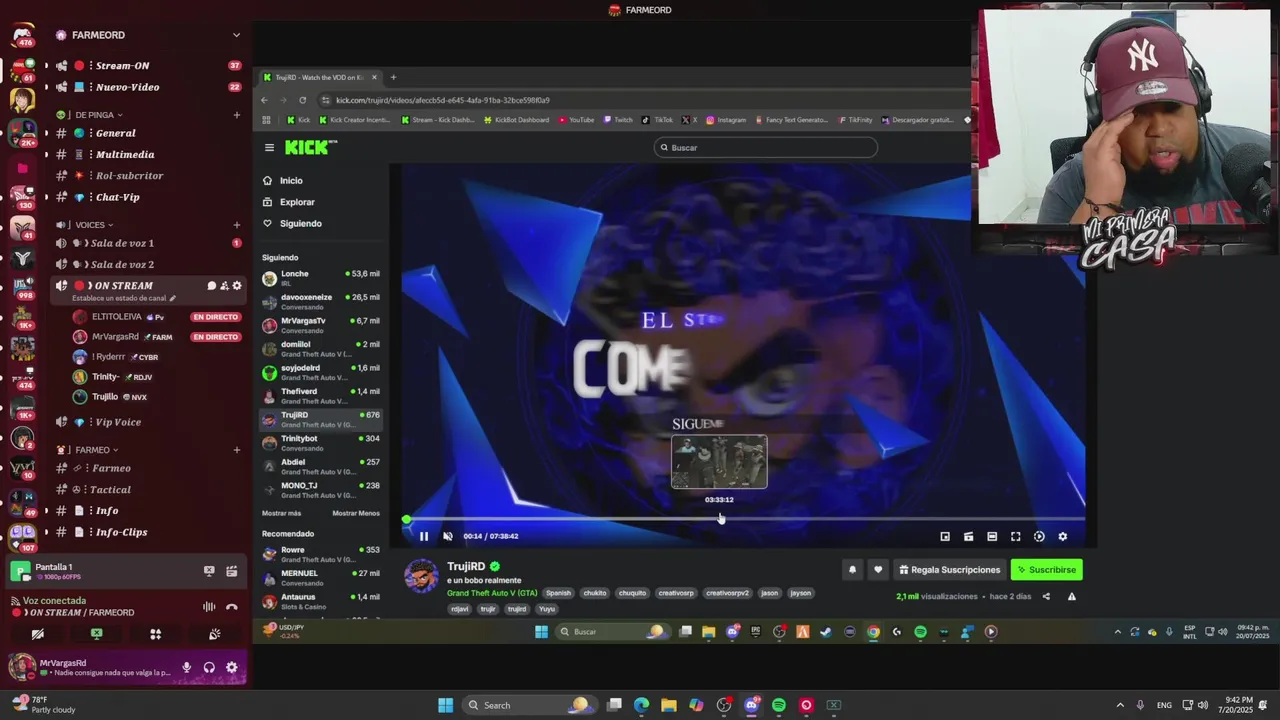Collapse the FARMEO category
The height and width of the screenshot is (720, 1280).
click(88, 450)
